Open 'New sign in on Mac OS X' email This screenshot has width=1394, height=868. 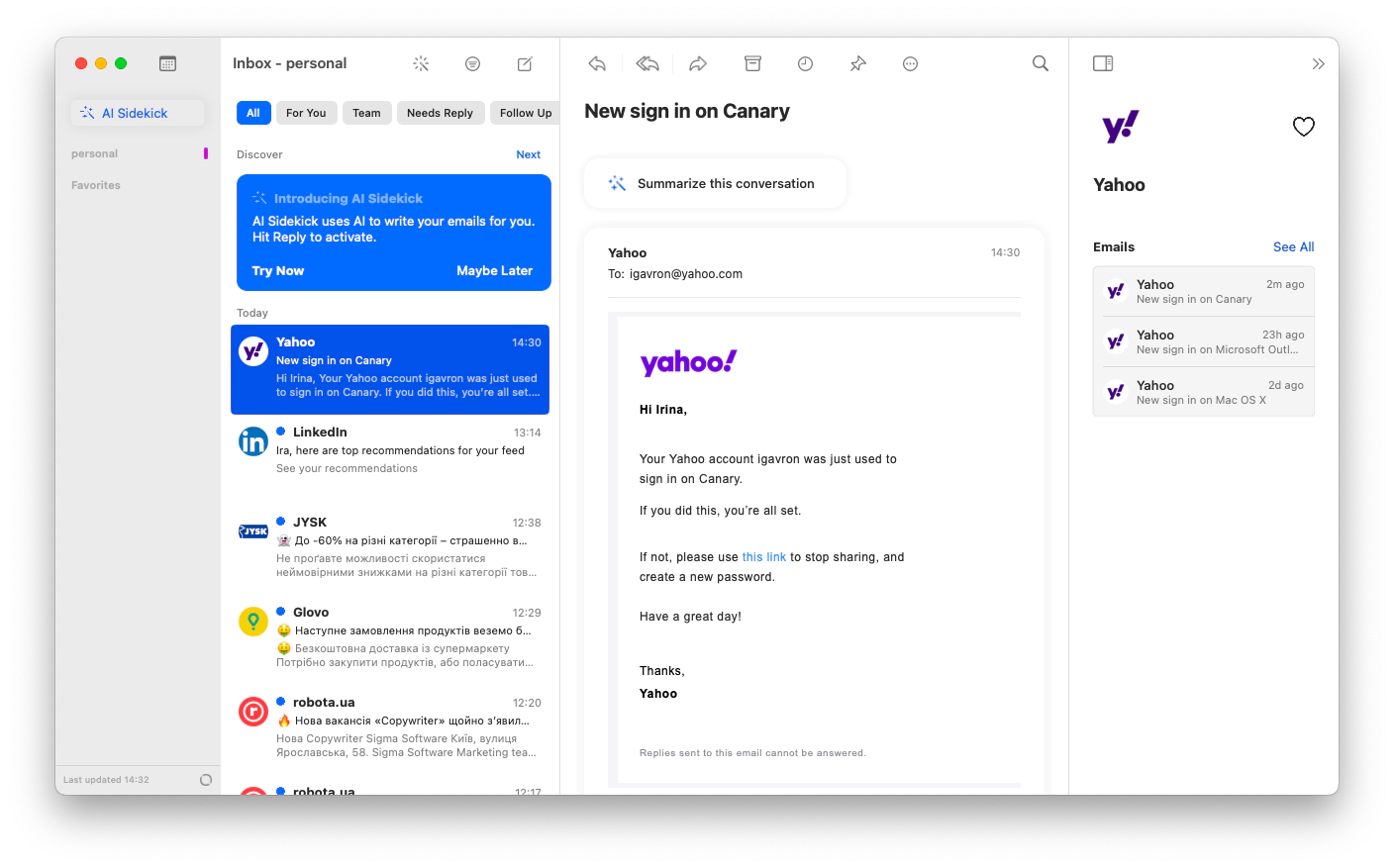[1204, 393]
